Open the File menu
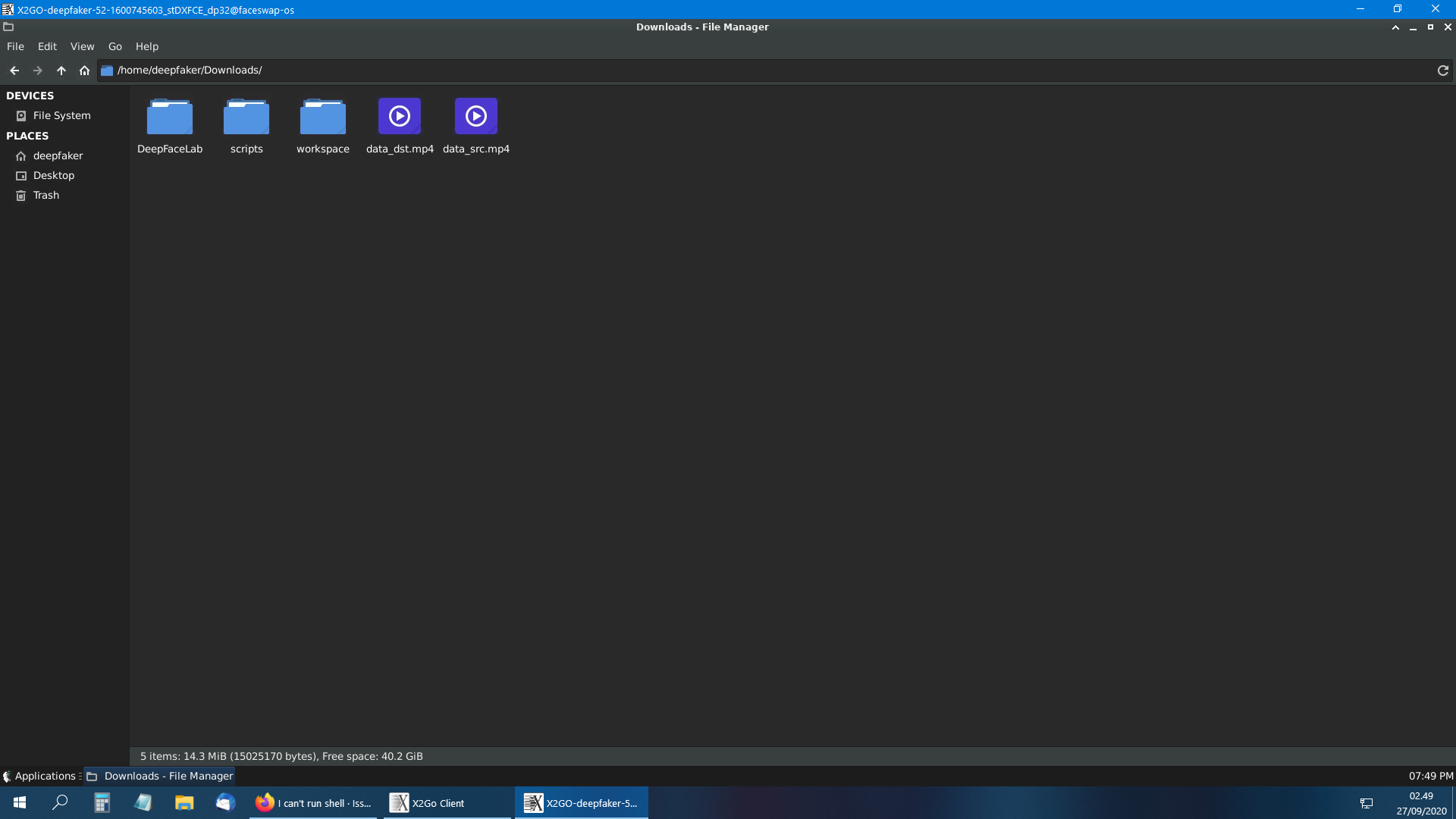The height and width of the screenshot is (819, 1456). [15, 46]
